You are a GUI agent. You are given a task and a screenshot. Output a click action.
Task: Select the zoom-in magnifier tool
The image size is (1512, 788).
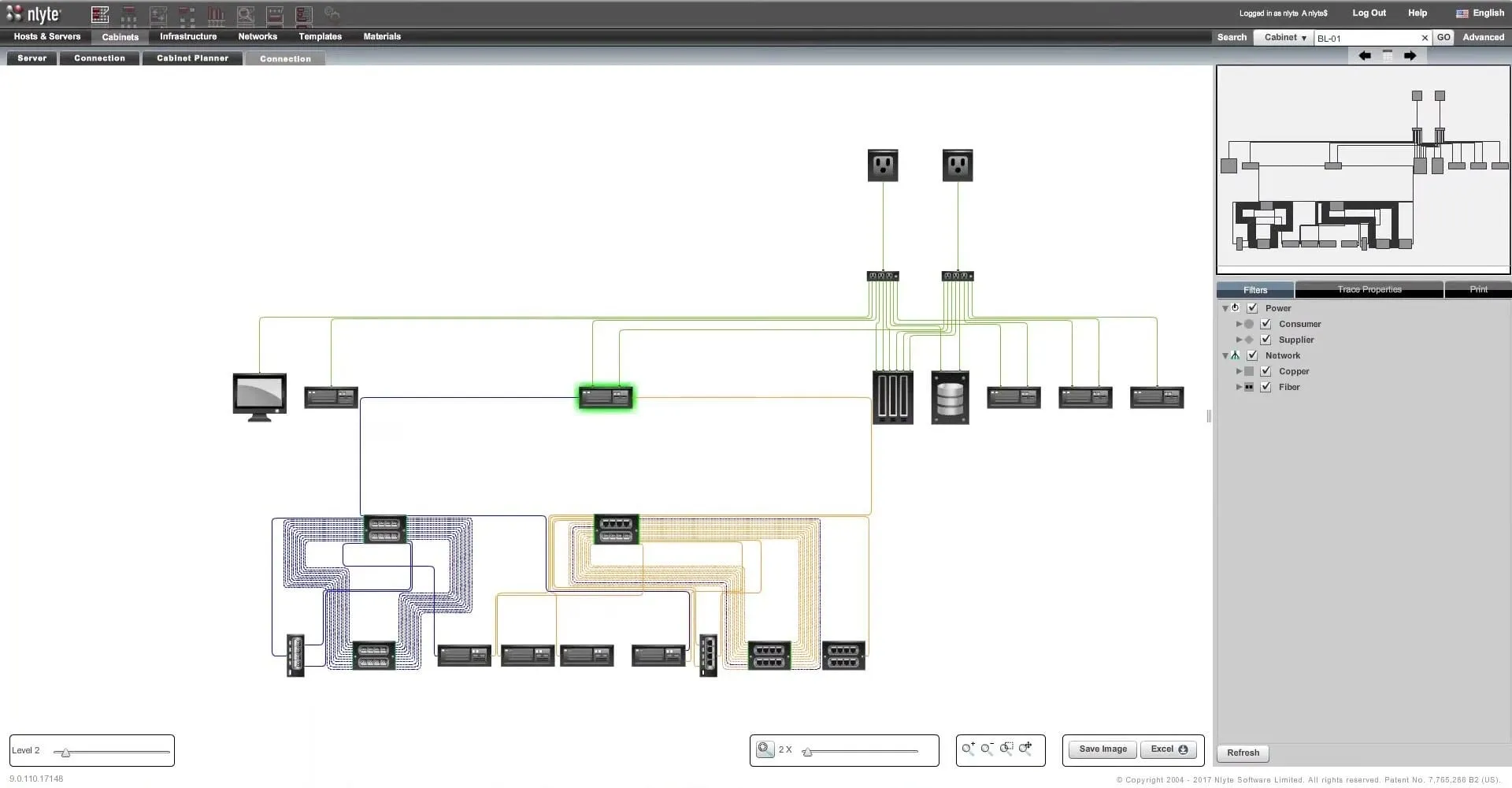[x=967, y=749]
